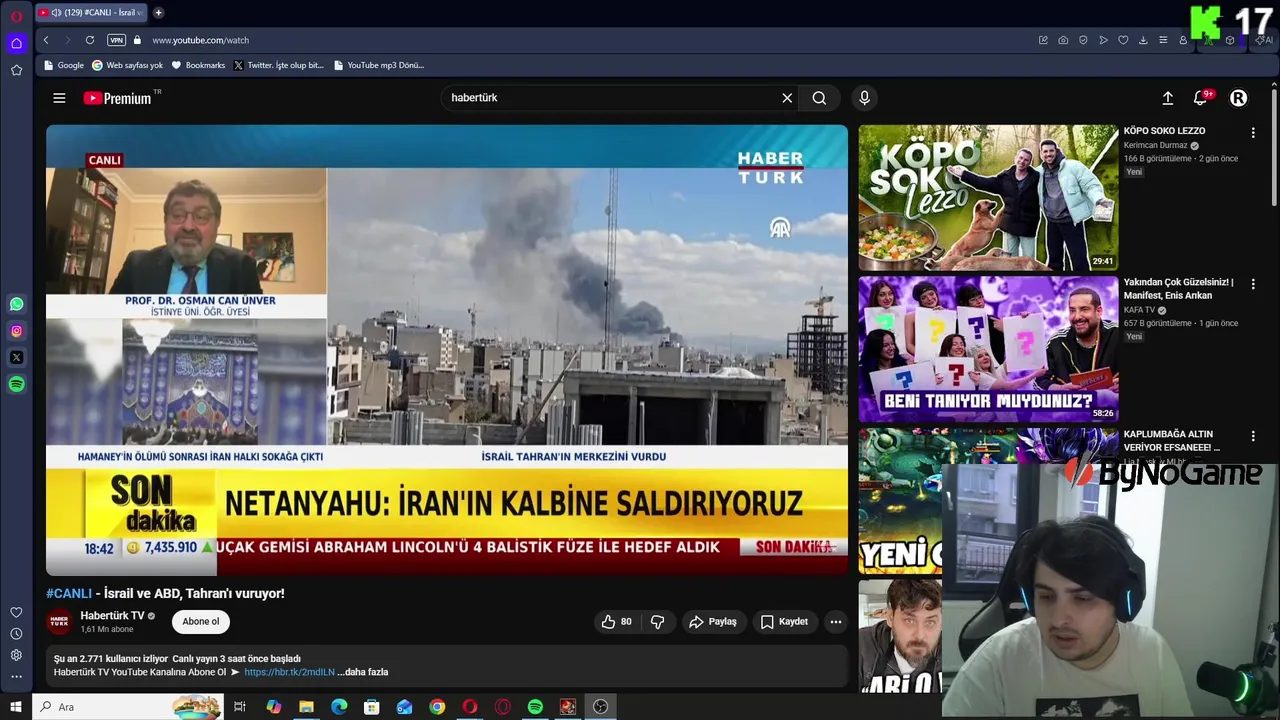The height and width of the screenshot is (720, 1280).
Task: Share the video via Paylaş
Action: tap(713, 622)
